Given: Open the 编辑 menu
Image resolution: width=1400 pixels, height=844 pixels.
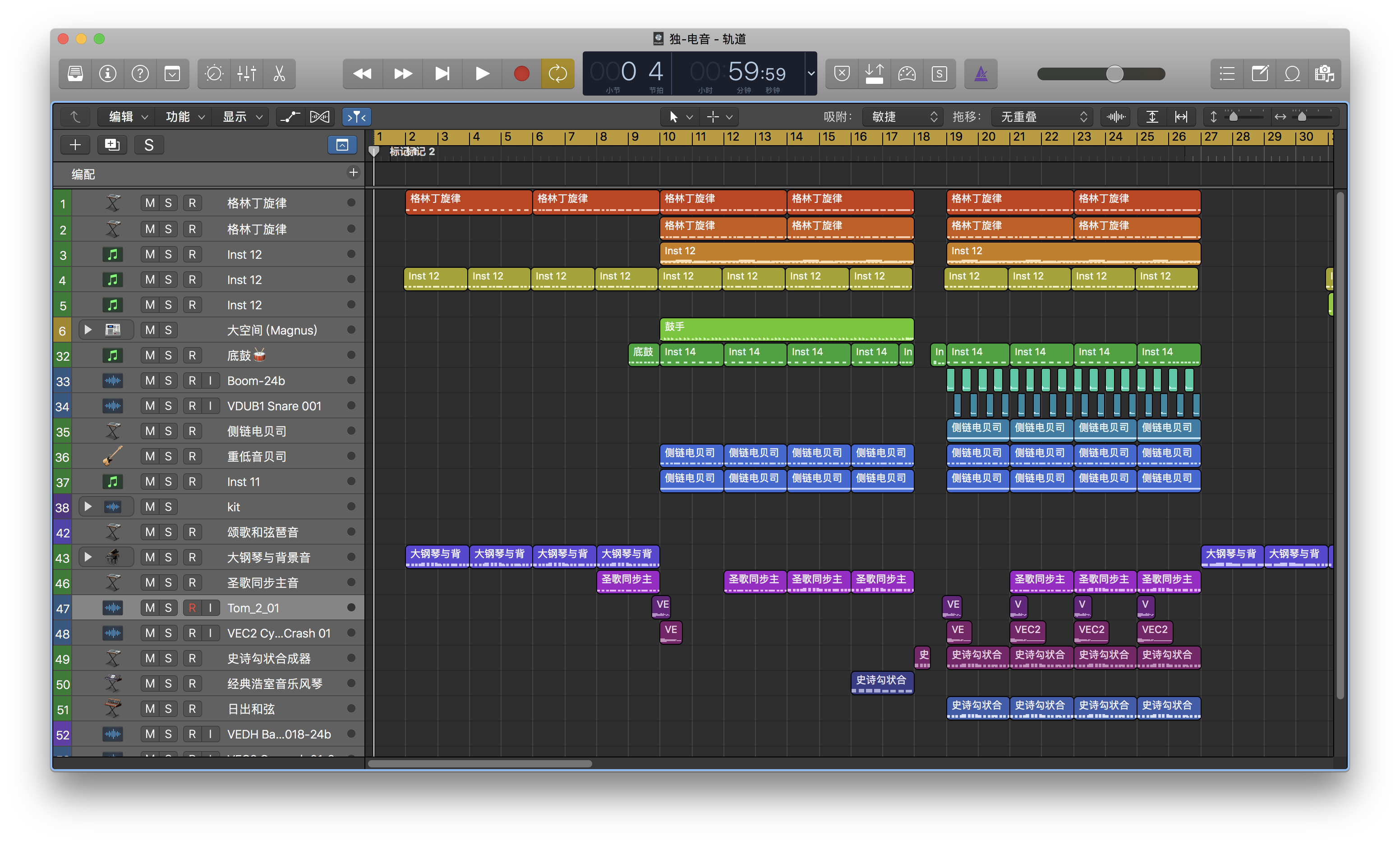Looking at the screenshot, I should tap(127, 117).
